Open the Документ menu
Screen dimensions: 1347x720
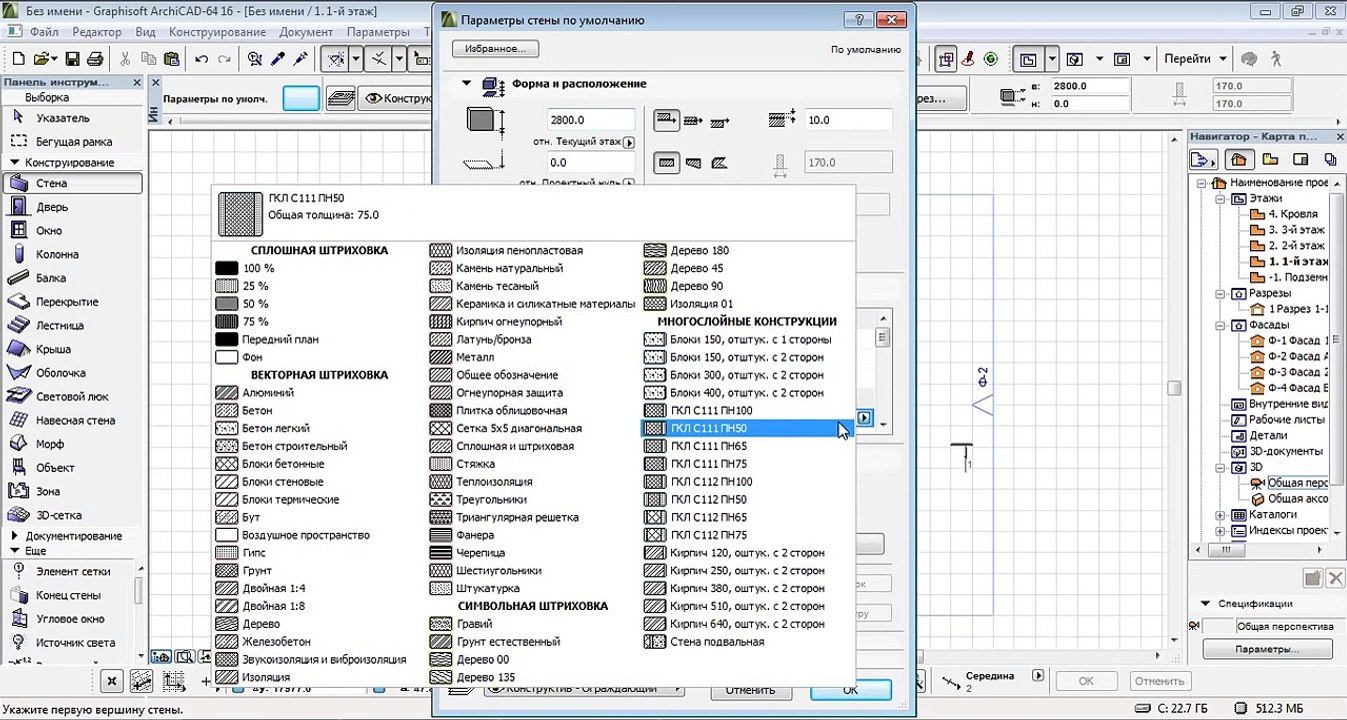point(306,32)
